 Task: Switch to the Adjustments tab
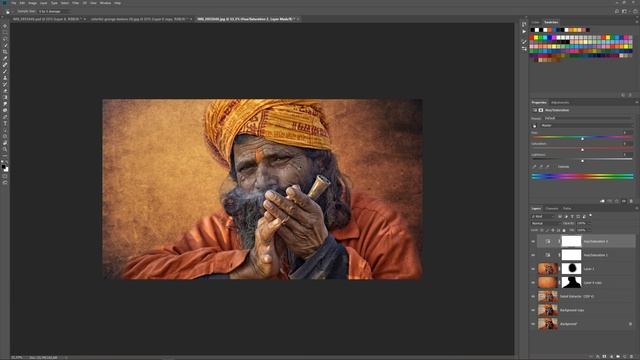560,102
